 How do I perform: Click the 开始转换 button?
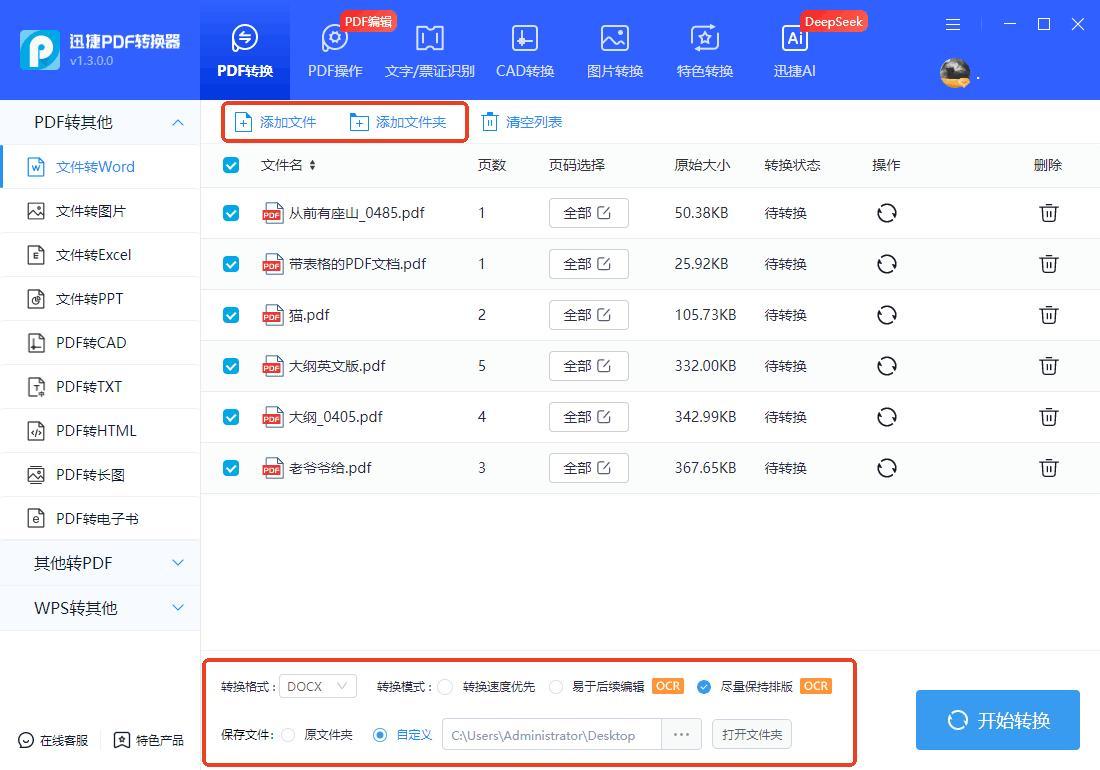point(997,720)
